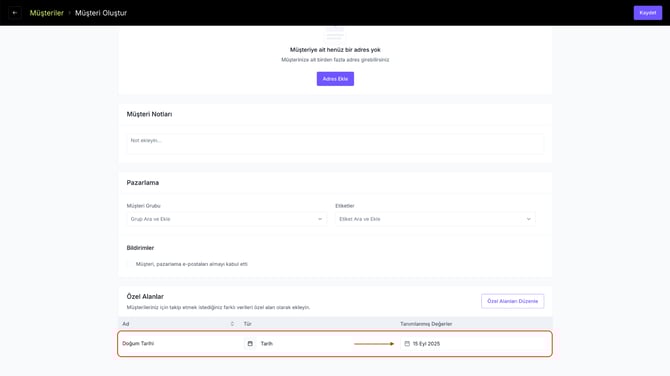
Task: Sort by the Ad column sort icon
Action: click(232, 324)
